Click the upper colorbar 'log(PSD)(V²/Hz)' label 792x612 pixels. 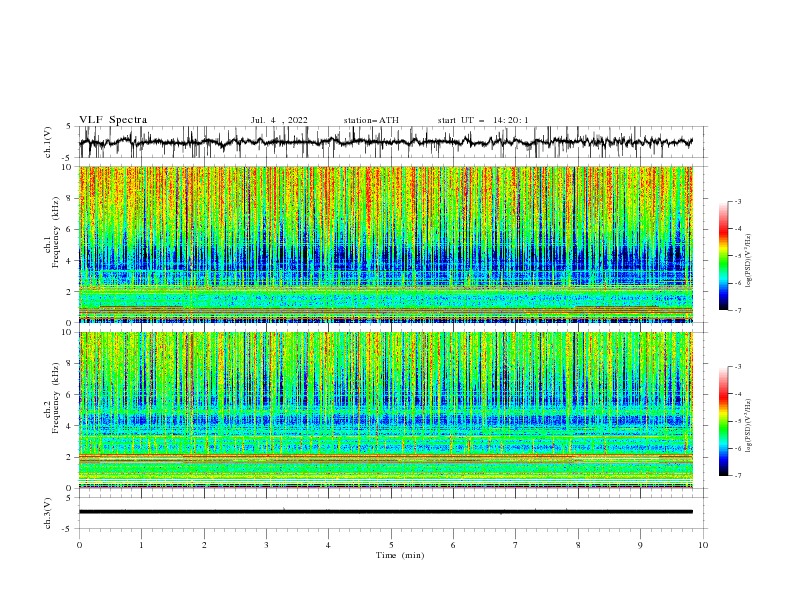pos(749,261)
